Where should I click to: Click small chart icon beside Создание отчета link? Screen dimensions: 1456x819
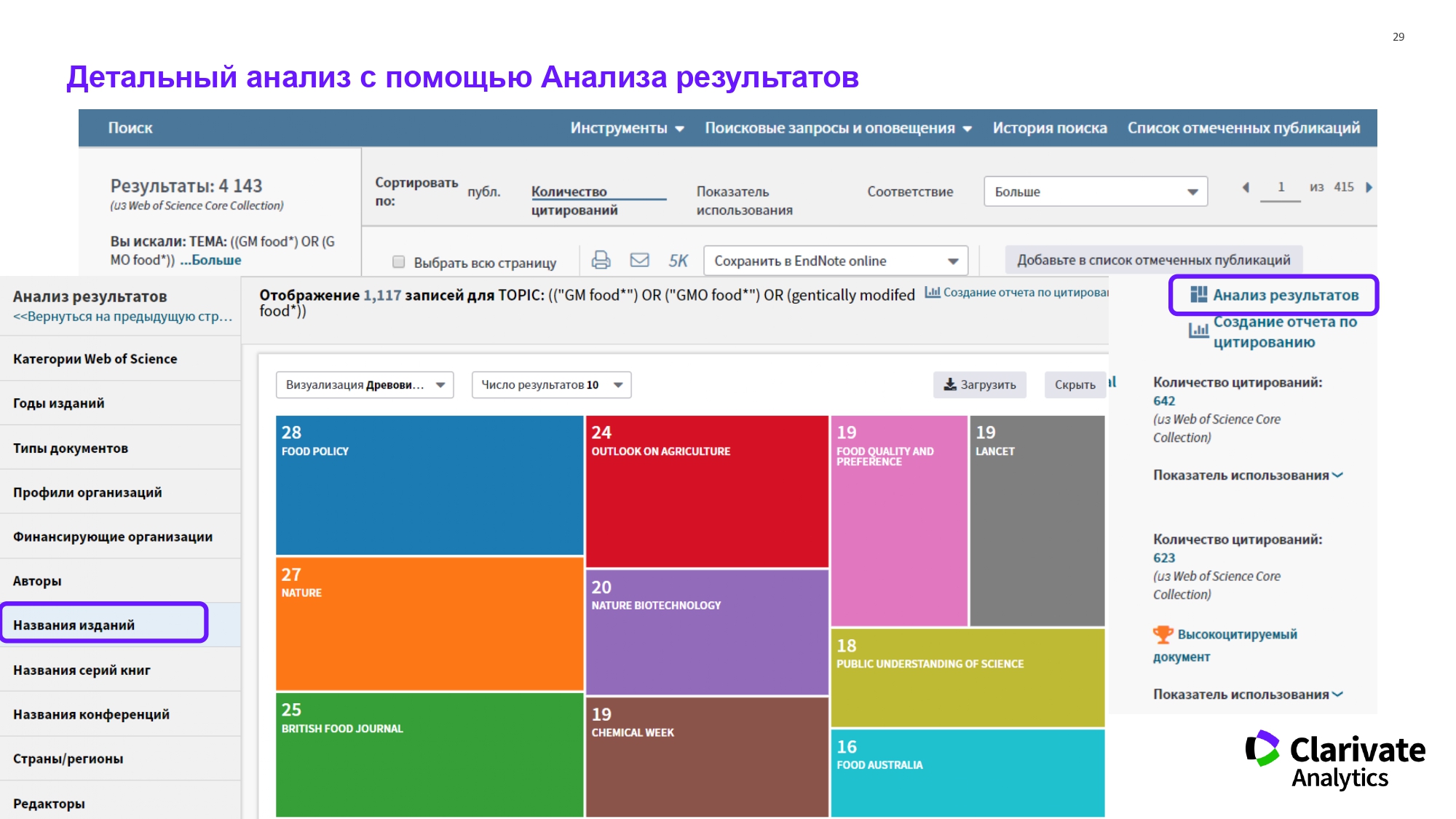click(x=933, y=292)
